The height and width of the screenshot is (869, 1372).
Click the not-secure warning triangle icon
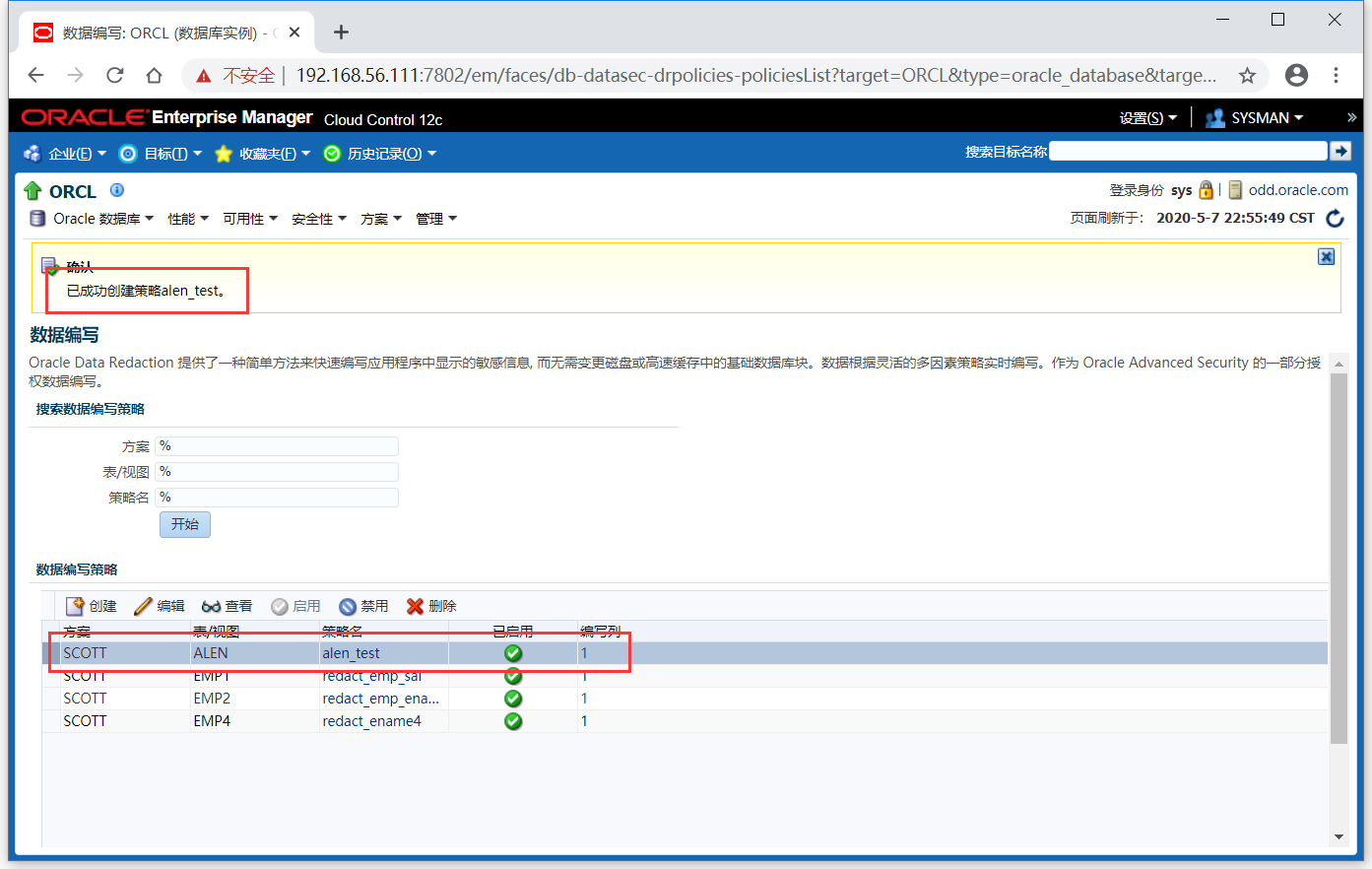(204, 76)
